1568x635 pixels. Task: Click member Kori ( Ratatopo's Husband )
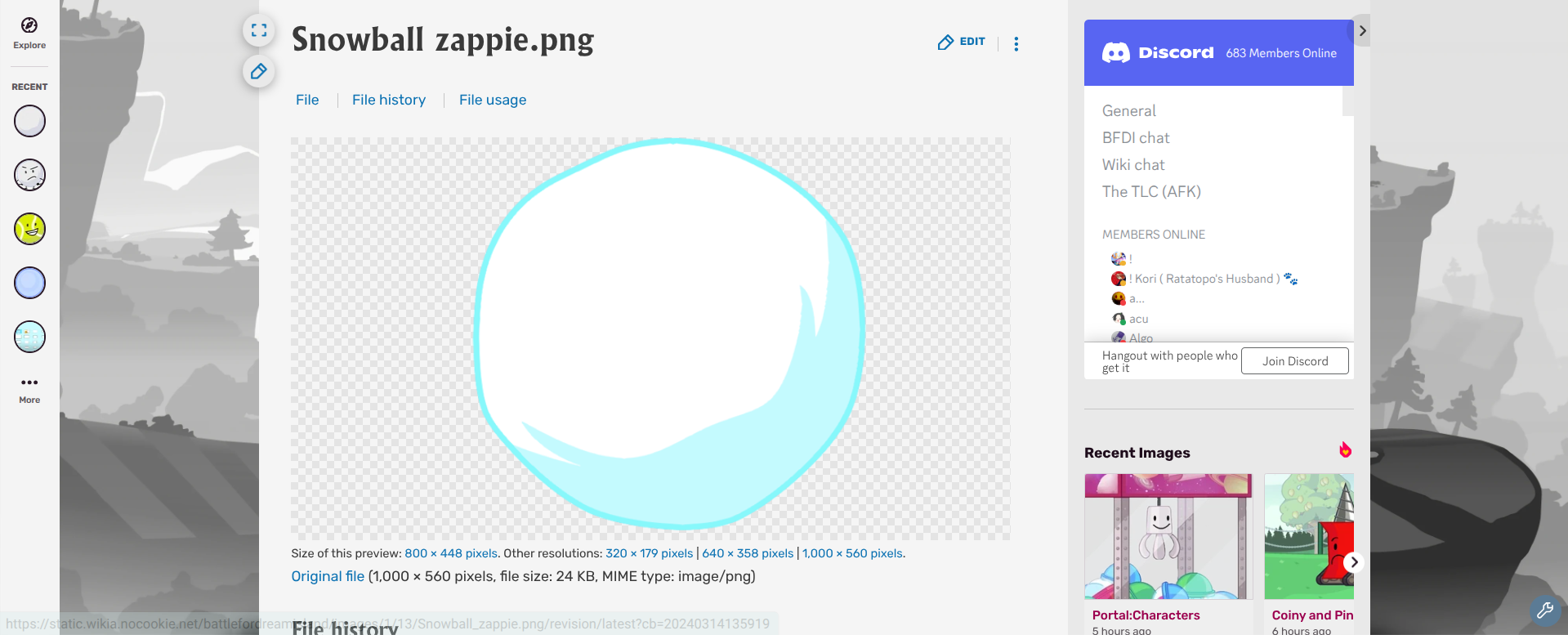coord(1204,279)
